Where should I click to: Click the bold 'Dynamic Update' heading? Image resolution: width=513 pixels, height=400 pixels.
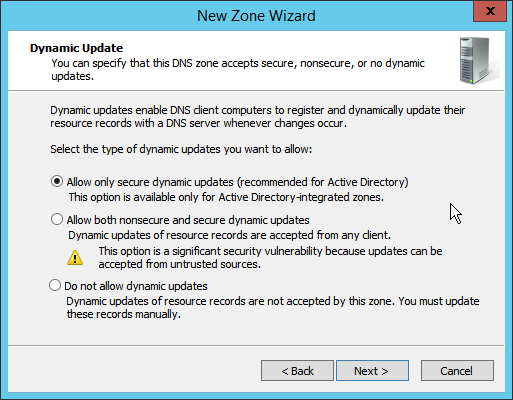tap(76, 48)
